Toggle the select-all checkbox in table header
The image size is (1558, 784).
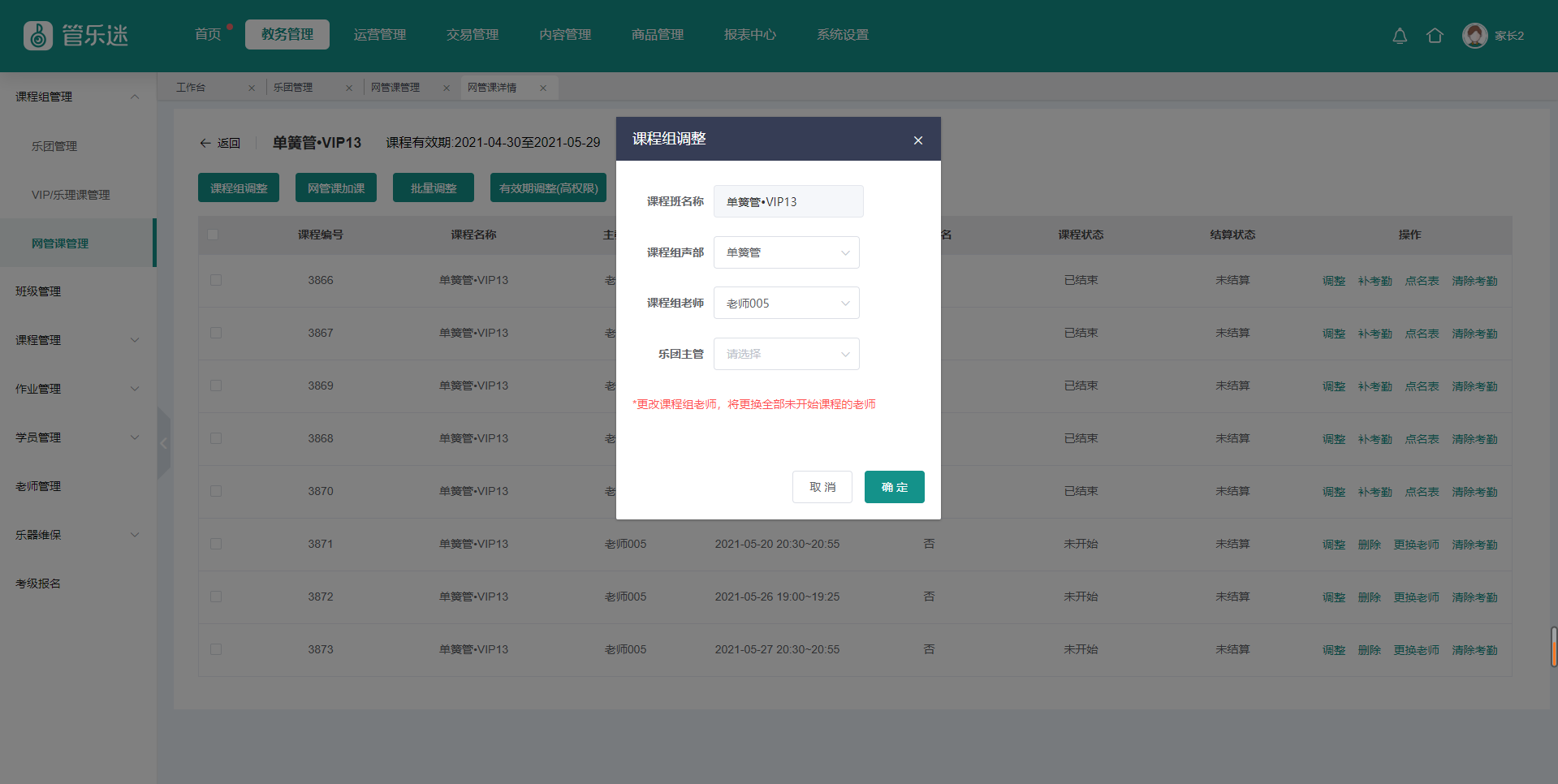213,235
